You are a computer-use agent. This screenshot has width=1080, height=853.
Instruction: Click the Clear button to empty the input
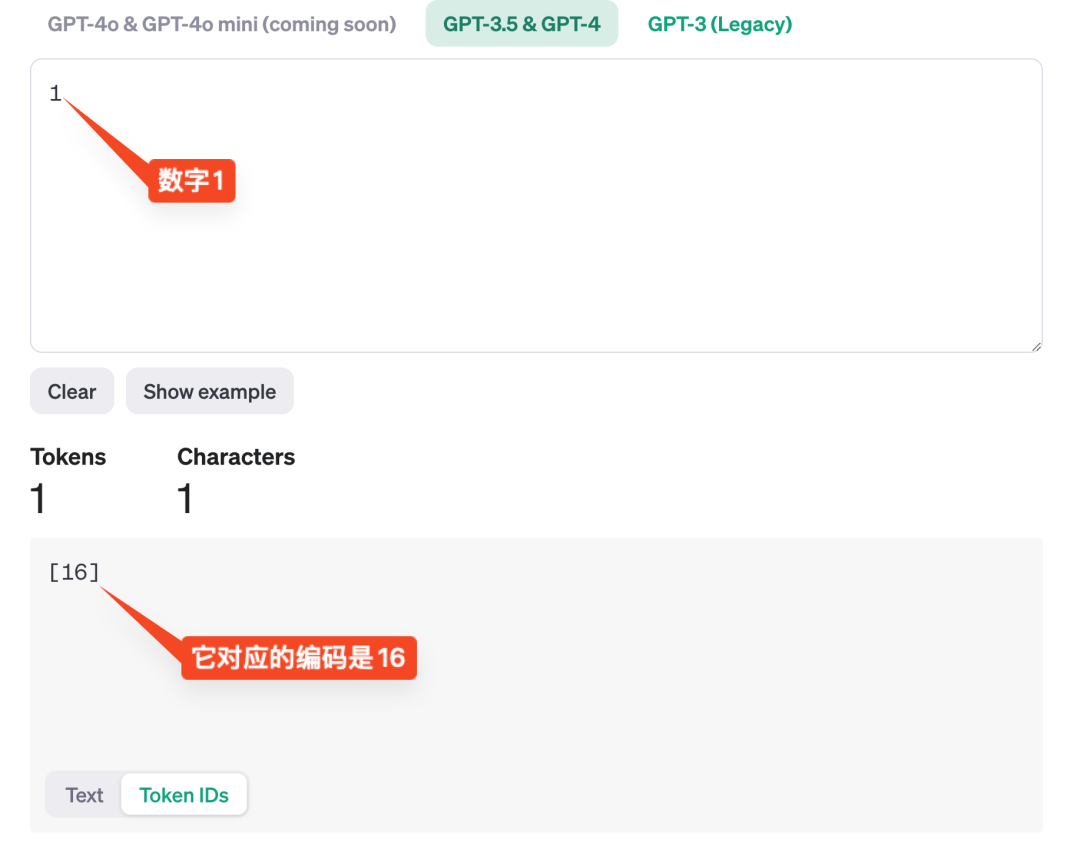coord(71,390)
